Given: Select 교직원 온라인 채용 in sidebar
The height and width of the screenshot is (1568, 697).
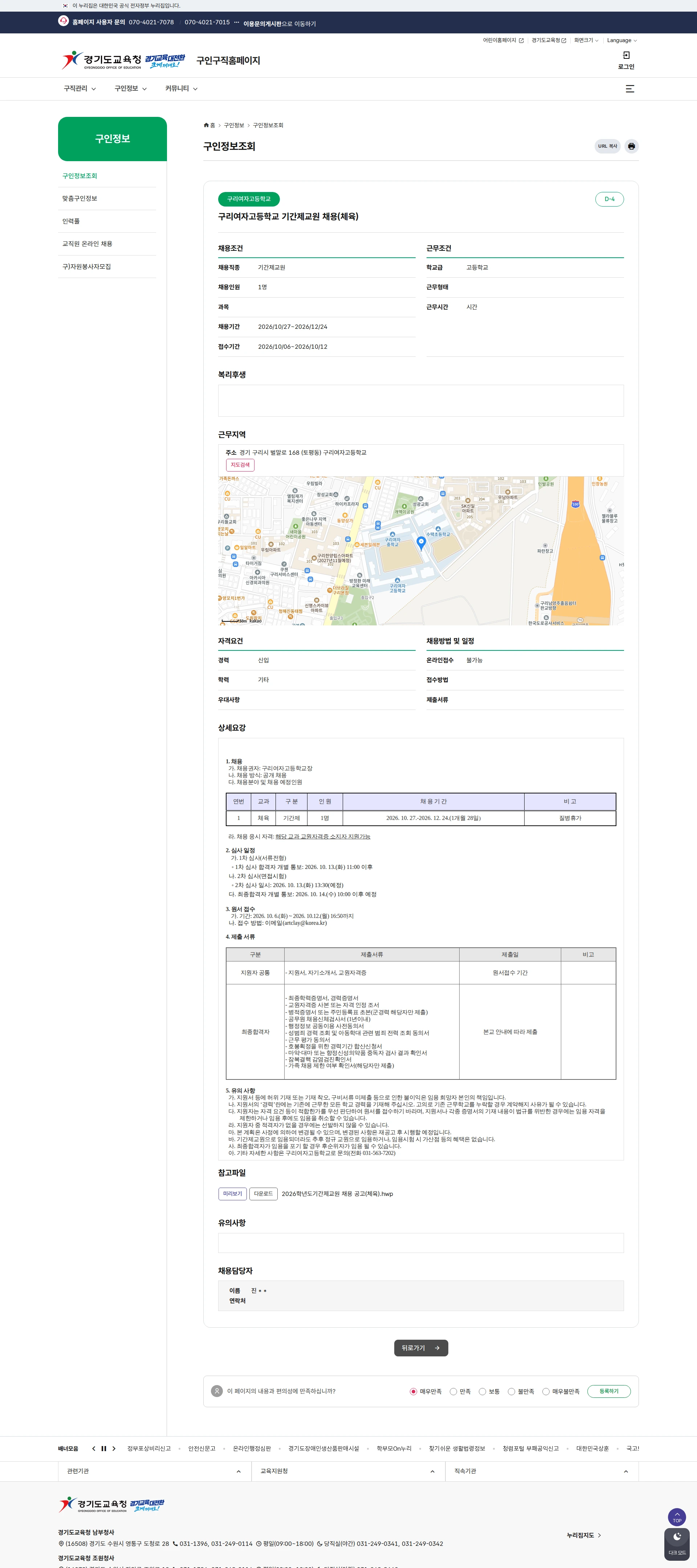Looking at the screenshot, I should click(x=87, y=244).
